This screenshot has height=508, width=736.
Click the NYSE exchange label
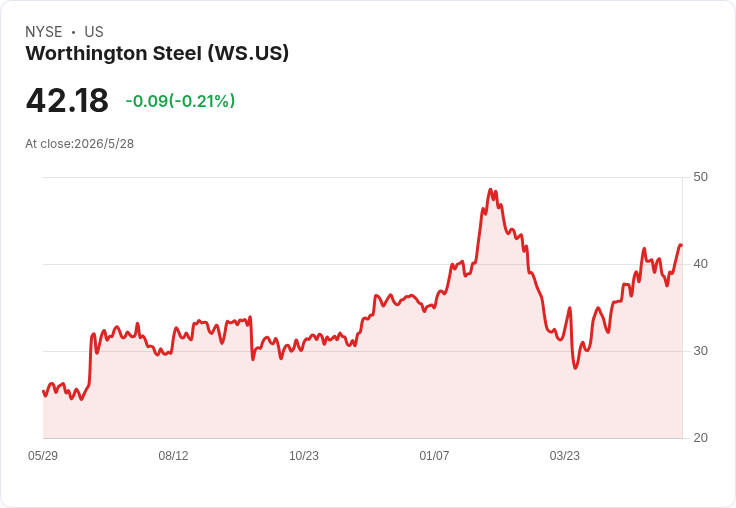point(44,32)
